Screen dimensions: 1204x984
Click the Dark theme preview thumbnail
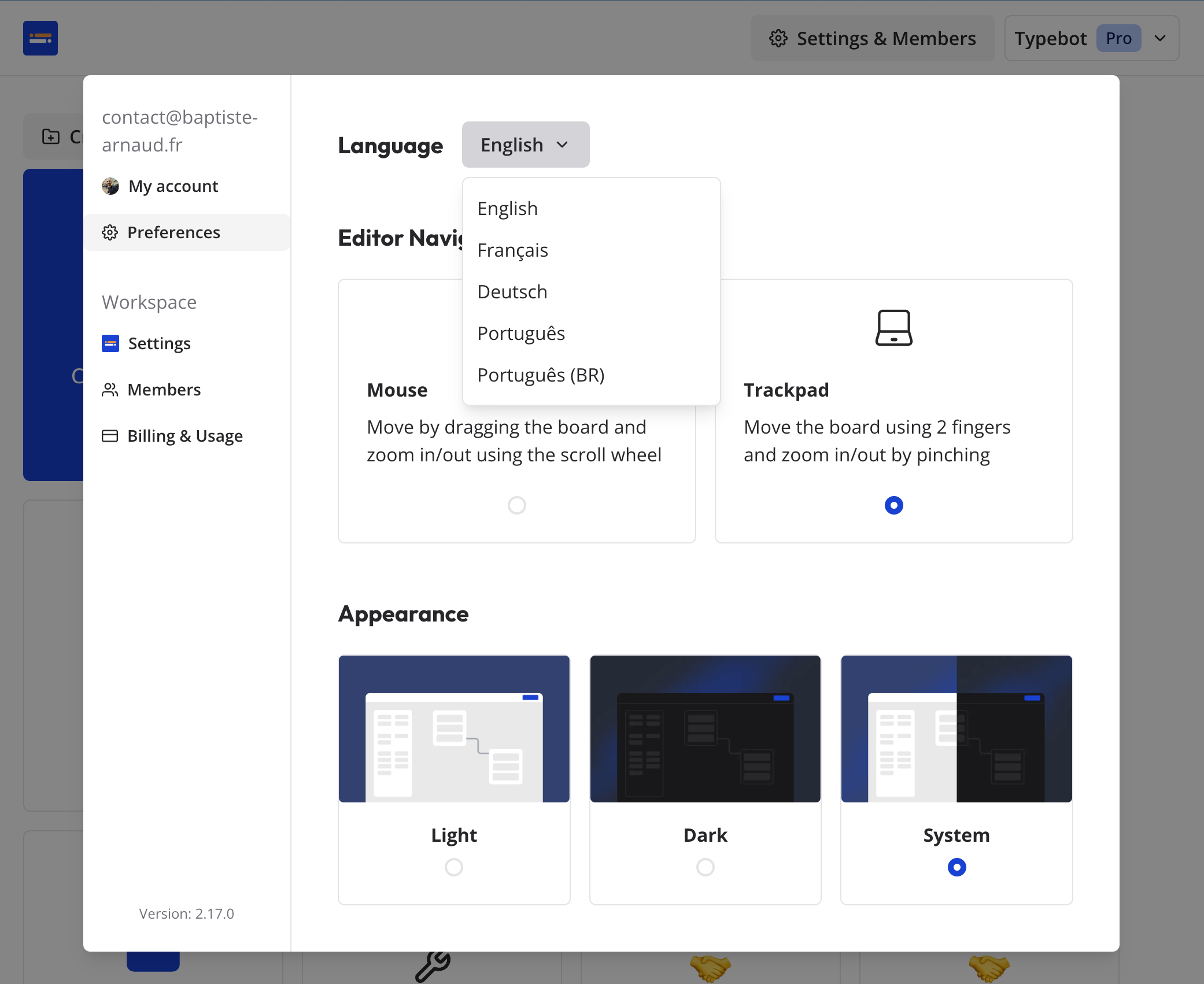pos(705,728)
